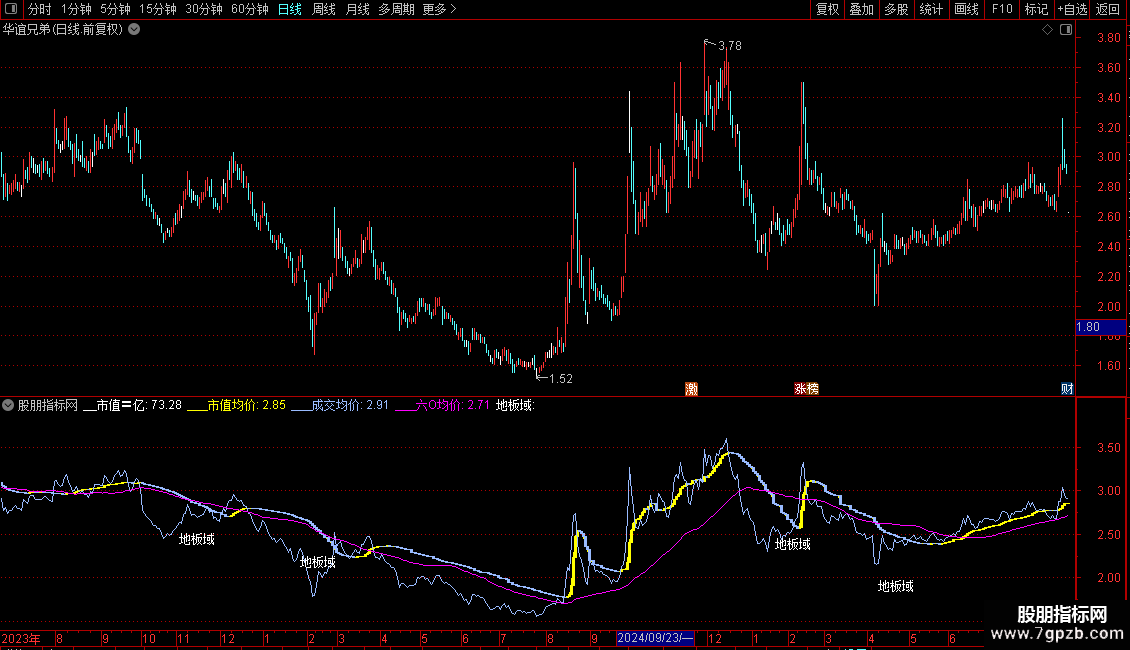Open the 统计 statistics button
This screenshot has width=1130, height=650.
931,9
